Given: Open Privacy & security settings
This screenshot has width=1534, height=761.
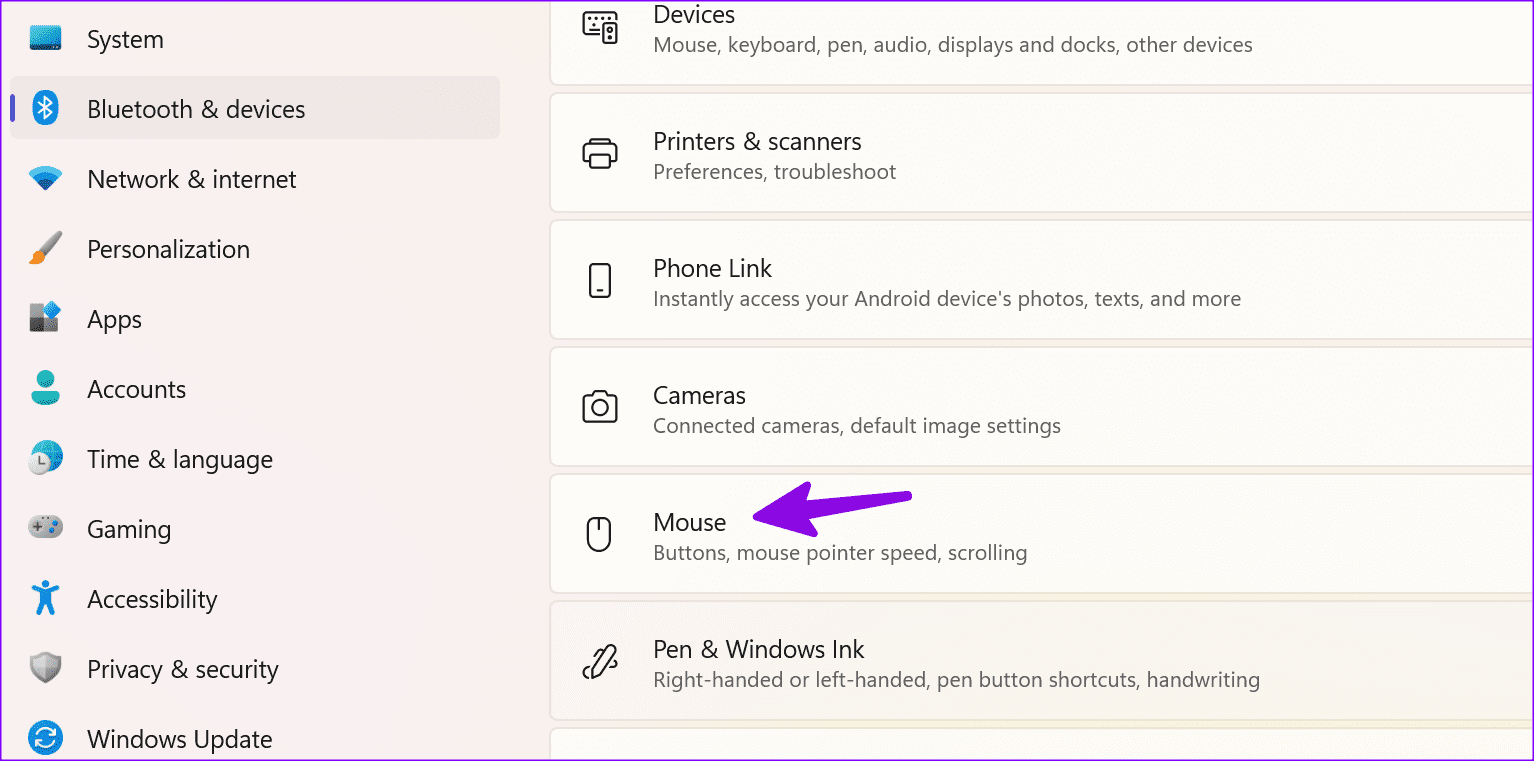Looking at the screenshot, I should tap(255, 669).
